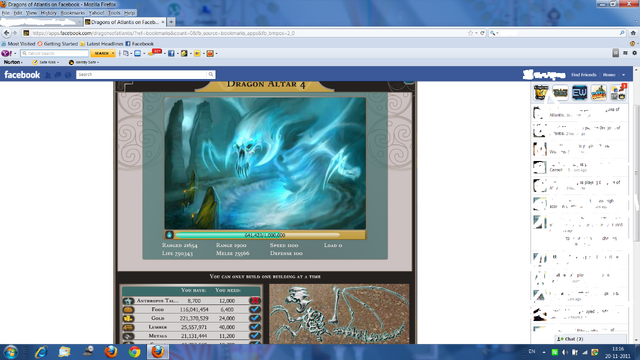Click the blue checkmark on Lumber row
This screenshot has width=640, height=360.
[x=255, y=327]
